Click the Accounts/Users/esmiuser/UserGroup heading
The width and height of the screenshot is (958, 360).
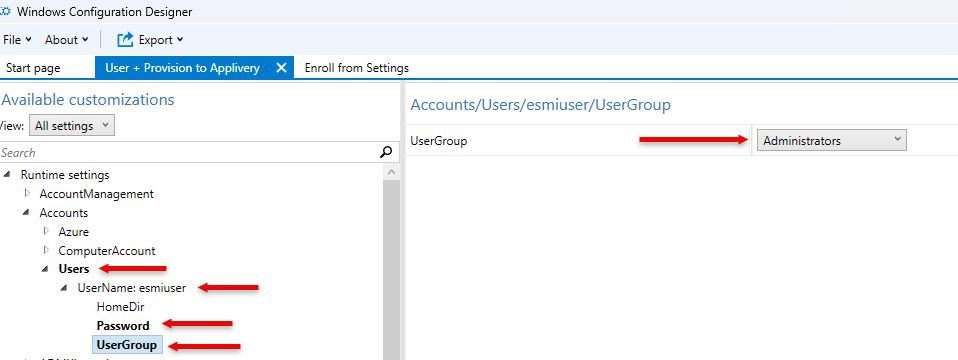pos(541,105)
